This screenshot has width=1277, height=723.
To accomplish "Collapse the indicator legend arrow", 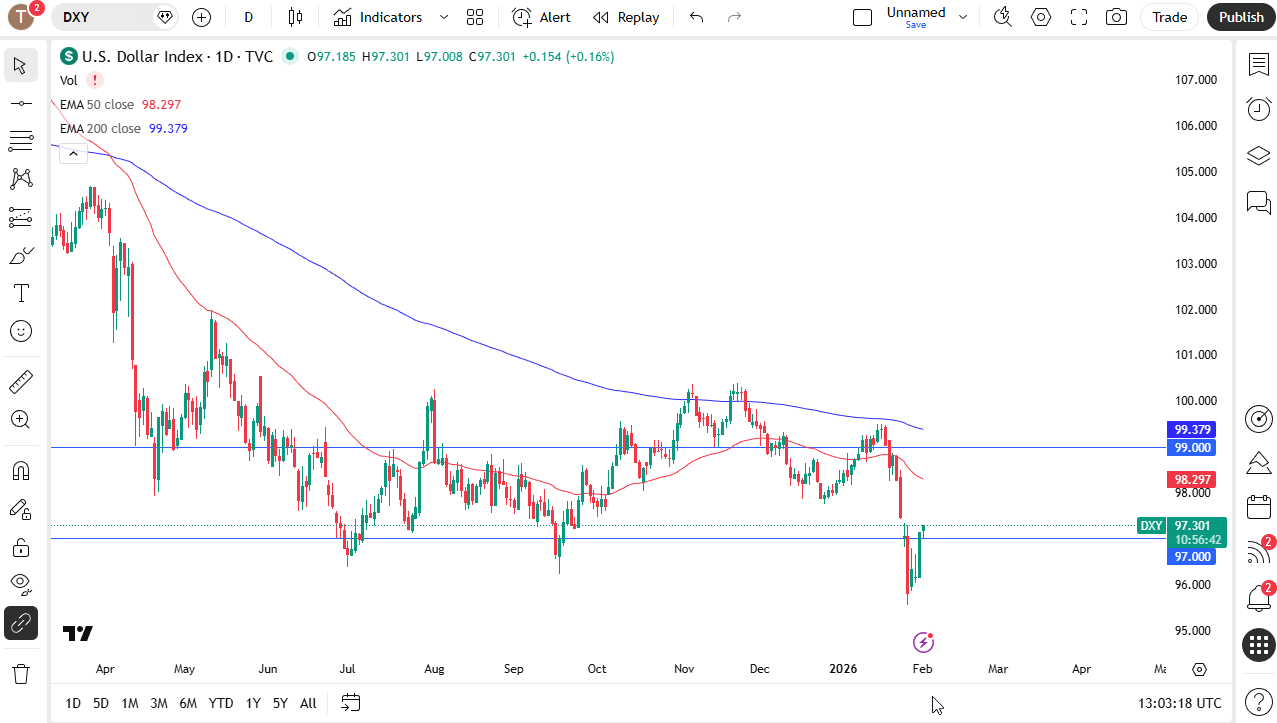I will (71, 153).
